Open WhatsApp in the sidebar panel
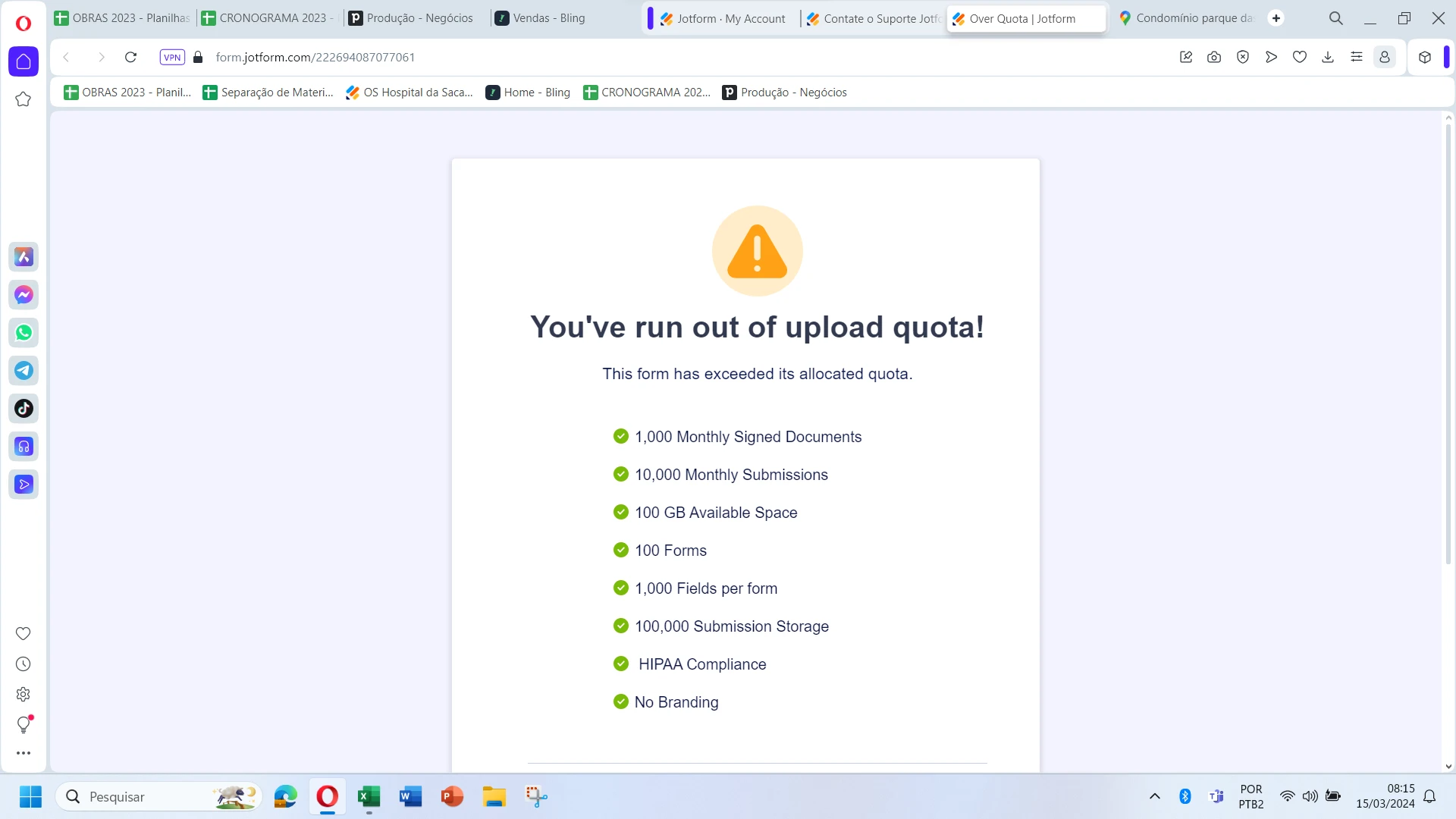Screen dimensions: 1456x819 click(x=24, y=333)
